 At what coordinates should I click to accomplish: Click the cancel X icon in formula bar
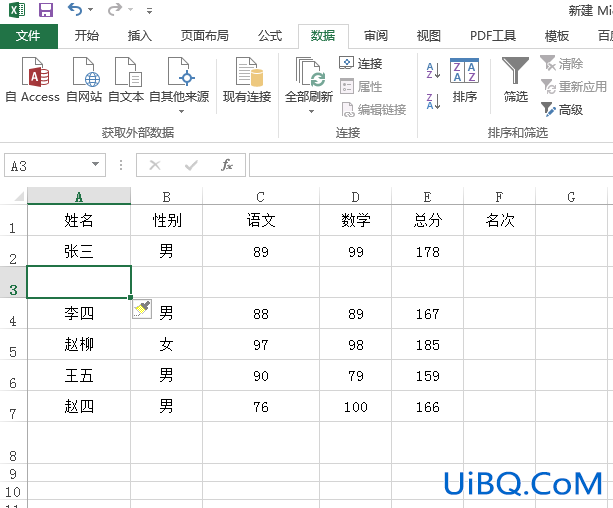(x=155, y=165)
